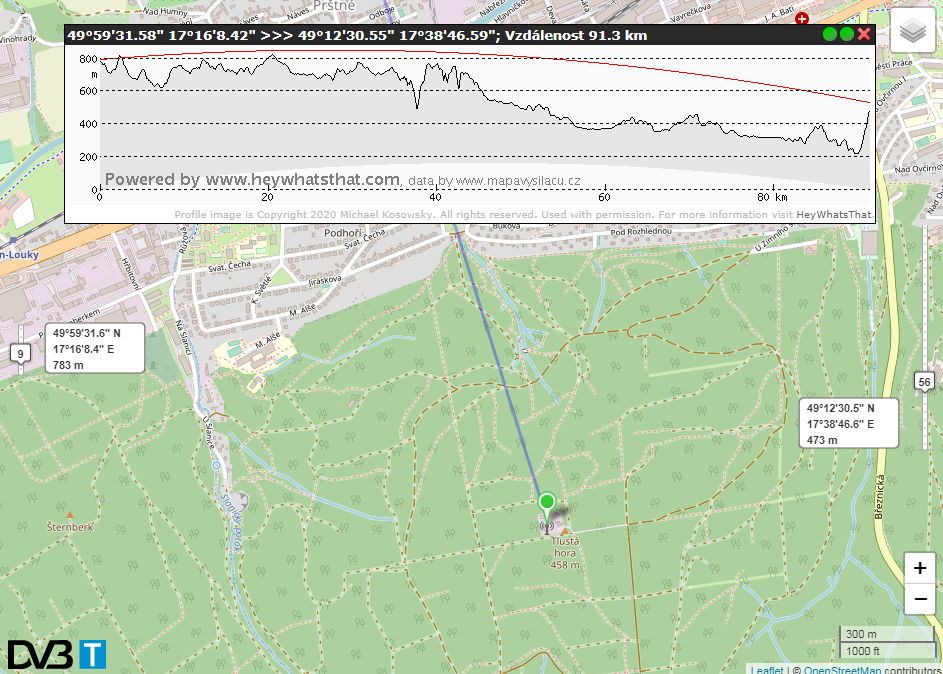Click the www.heywhatsthat.com text in profile
Viewport: 943px width, 674px height.
click(302, 179)
